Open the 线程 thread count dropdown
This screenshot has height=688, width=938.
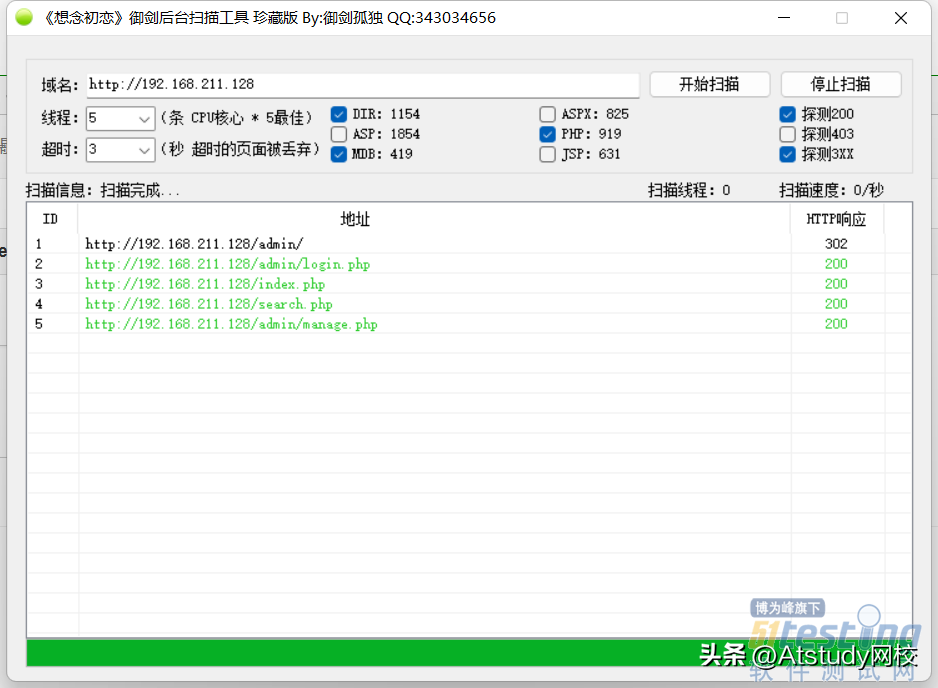tap(144, 119)
